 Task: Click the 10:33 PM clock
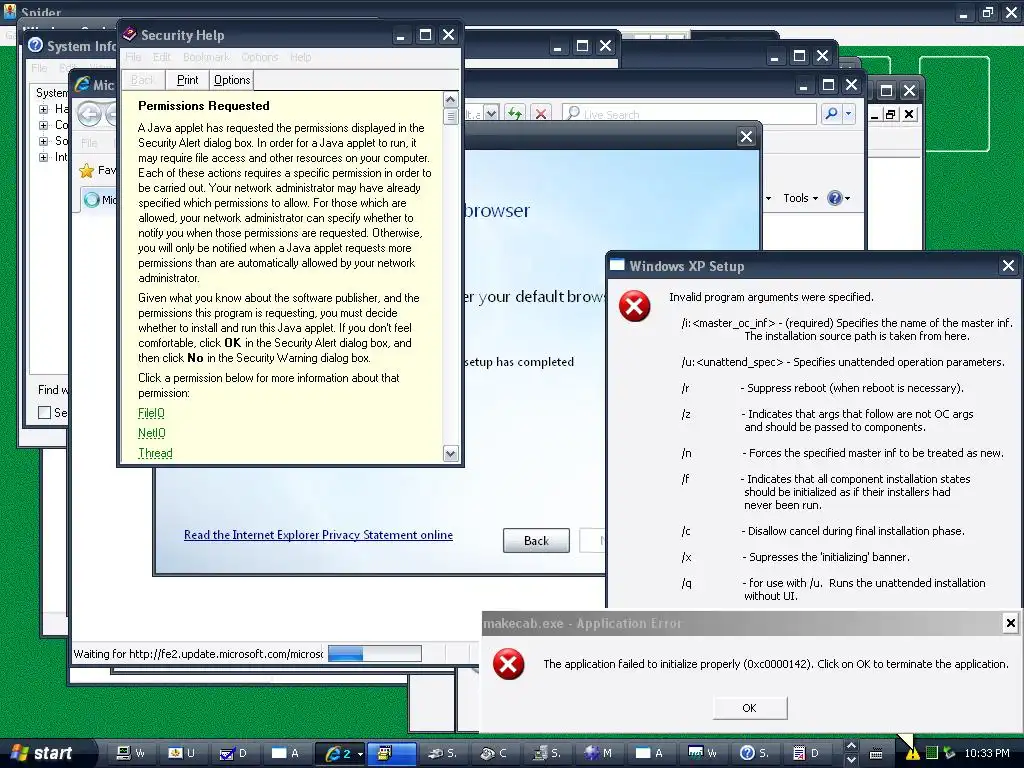click(x=986, y=753)
